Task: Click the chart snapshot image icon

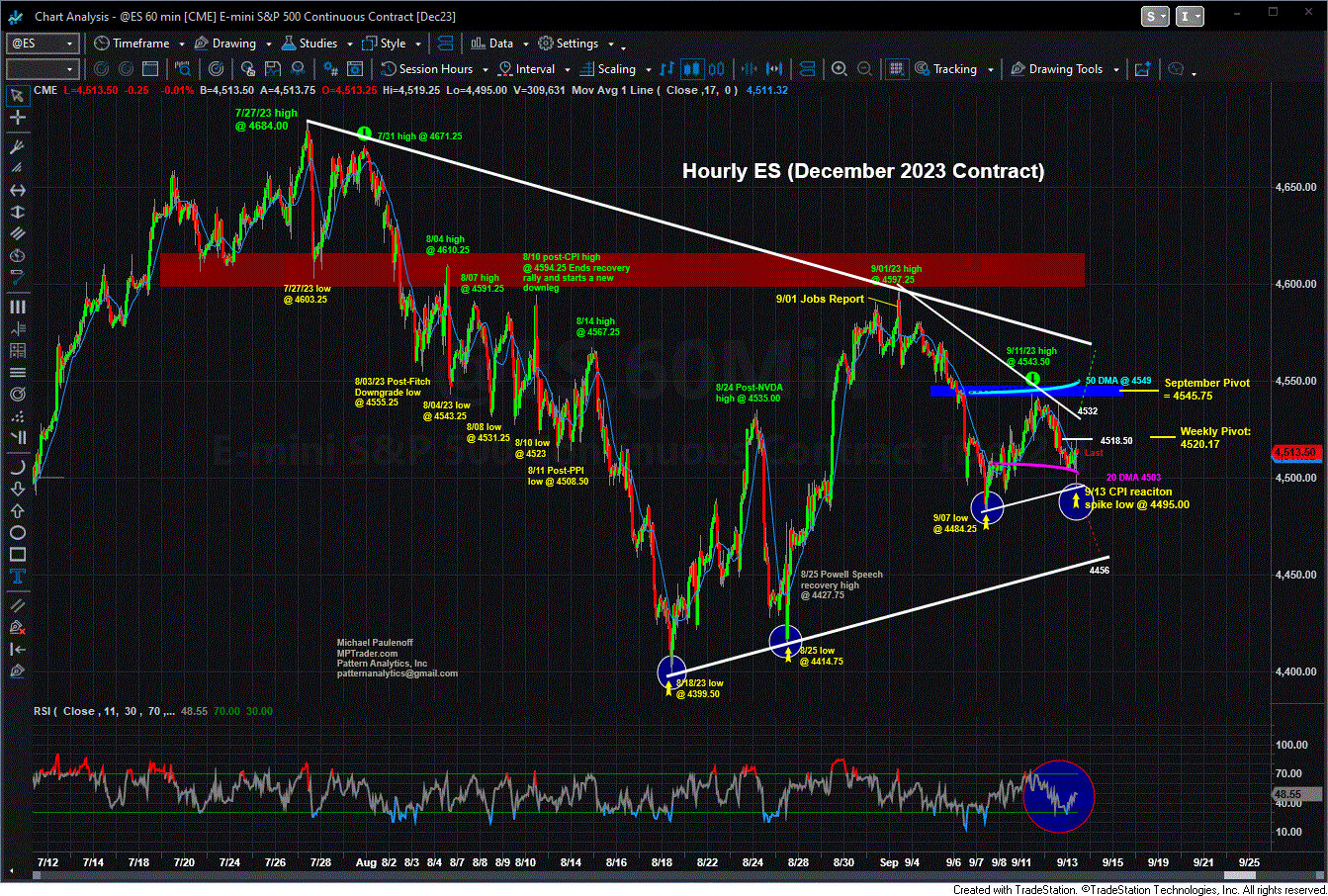Action: 1143,69
